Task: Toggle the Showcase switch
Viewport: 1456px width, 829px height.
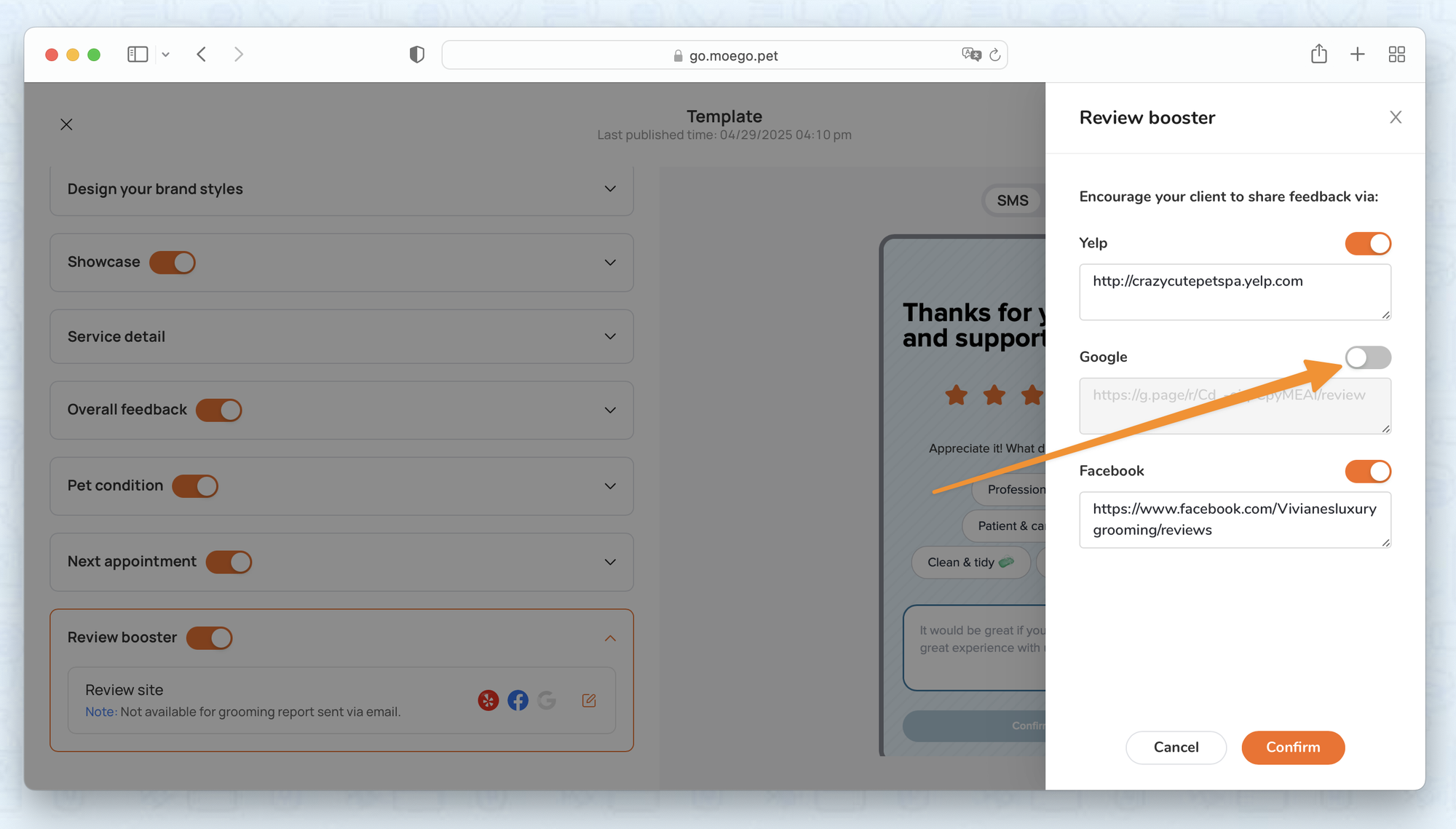Action: 173,262
